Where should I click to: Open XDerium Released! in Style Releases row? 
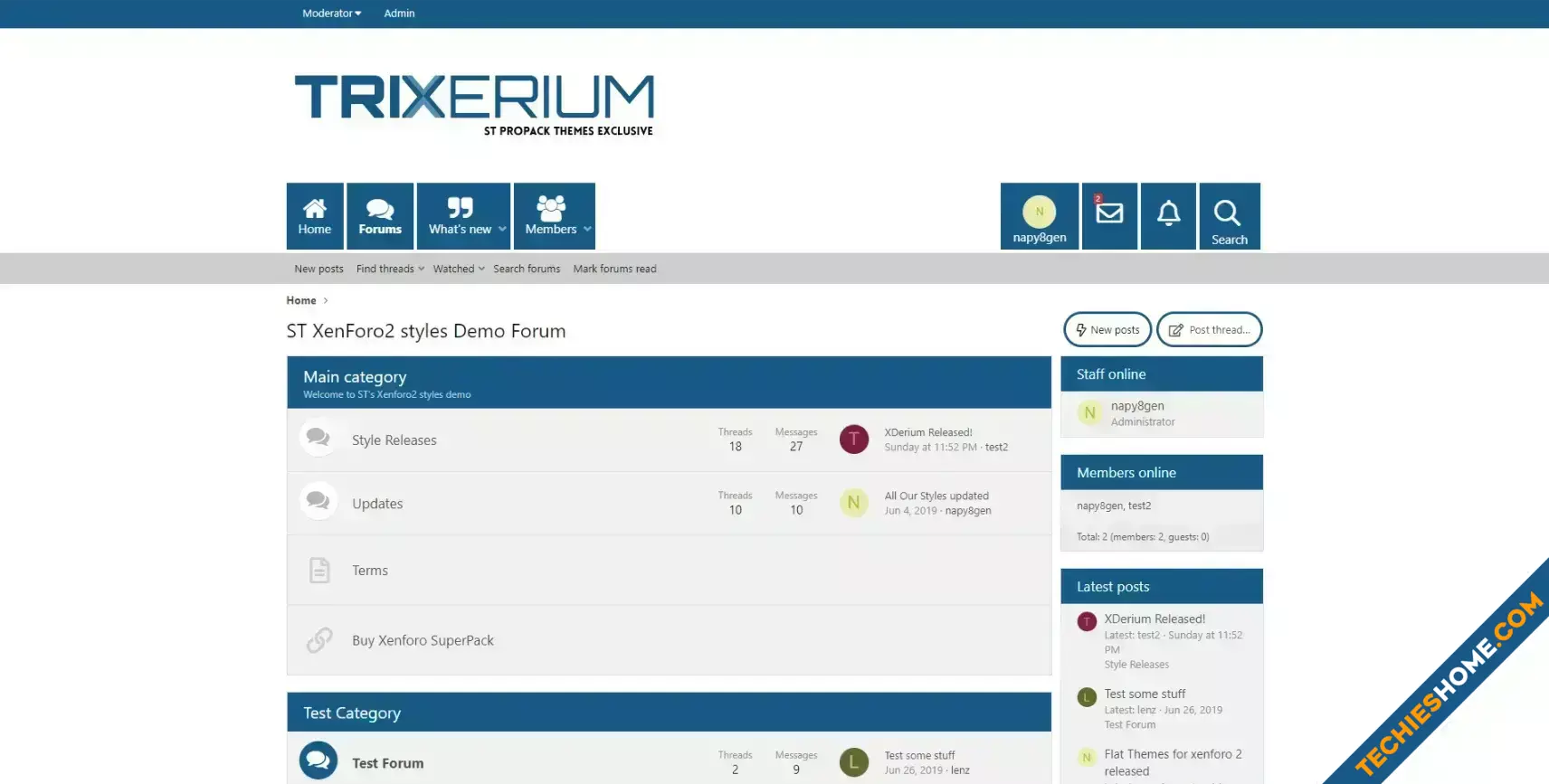click(928, 432)
